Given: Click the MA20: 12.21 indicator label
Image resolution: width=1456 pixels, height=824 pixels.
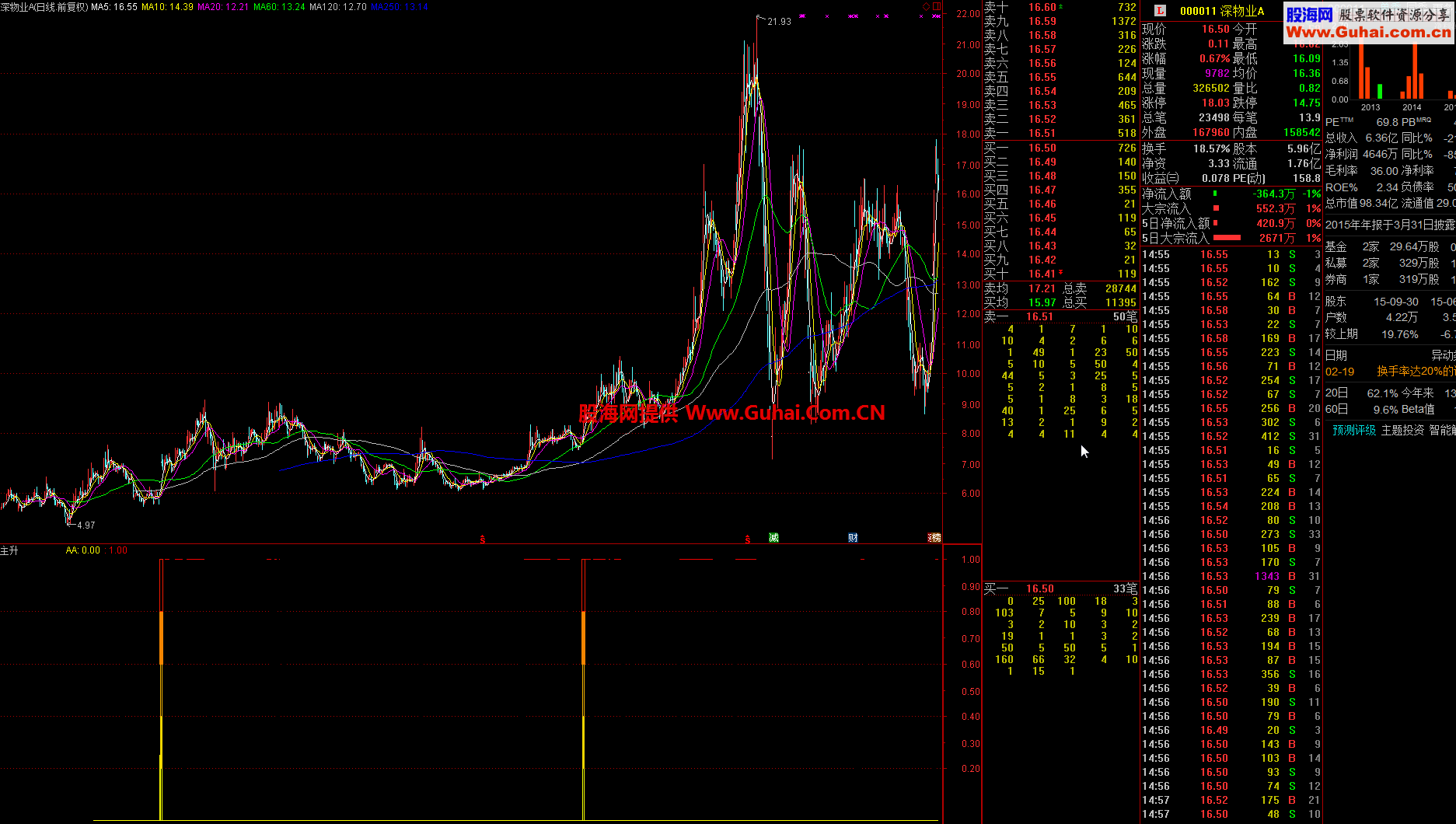Looking at the screenshot, I should click(x=223, y=6).
